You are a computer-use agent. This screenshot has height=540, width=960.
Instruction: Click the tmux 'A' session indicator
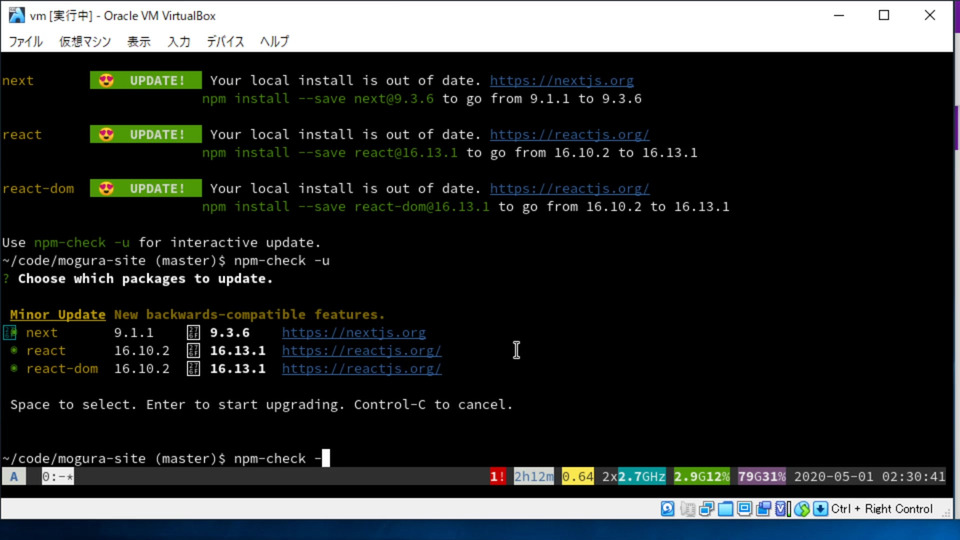point(14,476)
